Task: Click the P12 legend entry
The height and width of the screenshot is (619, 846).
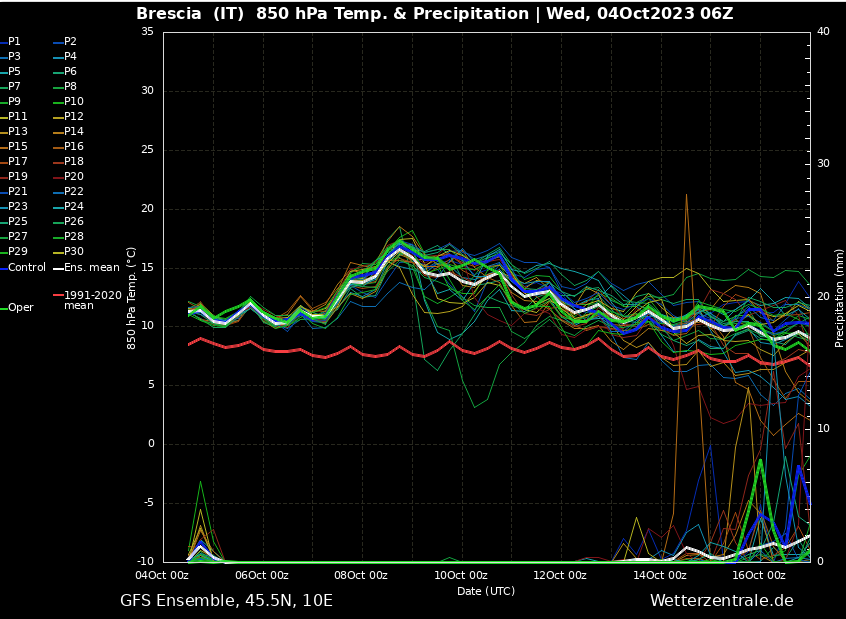Action: coord(69,117)
